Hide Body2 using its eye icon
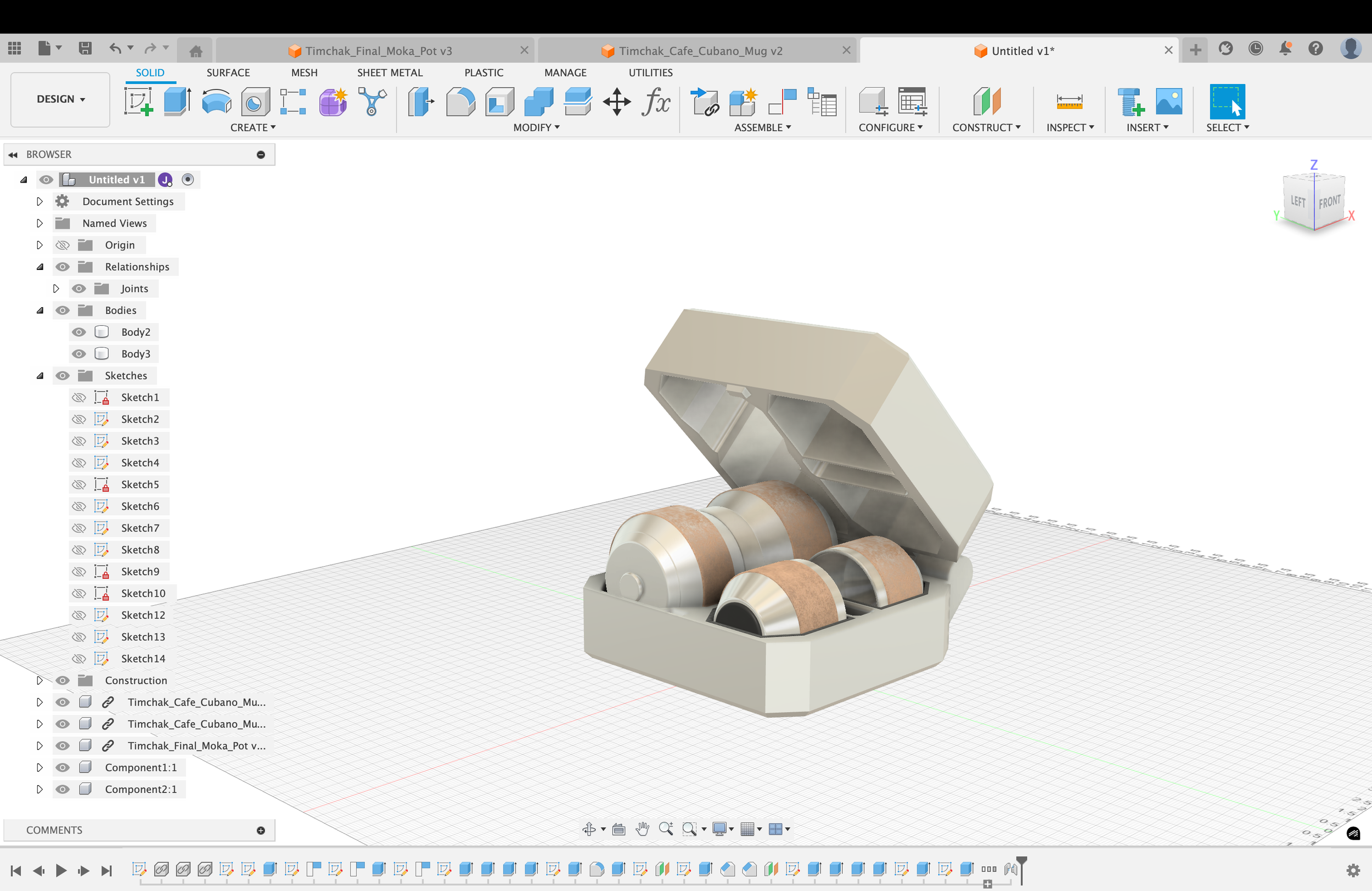 point(79,332)
